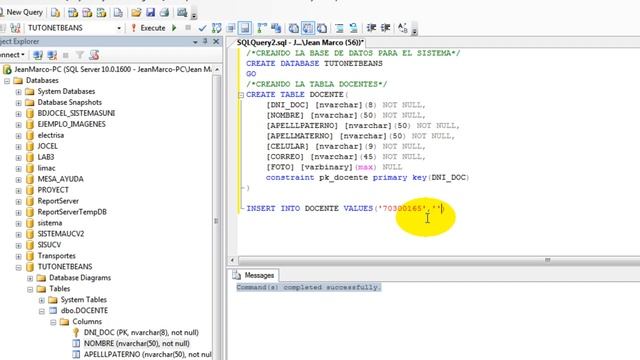
Task: Click the SQL Server Compact Query icon
Action: [x=118, y=13]
